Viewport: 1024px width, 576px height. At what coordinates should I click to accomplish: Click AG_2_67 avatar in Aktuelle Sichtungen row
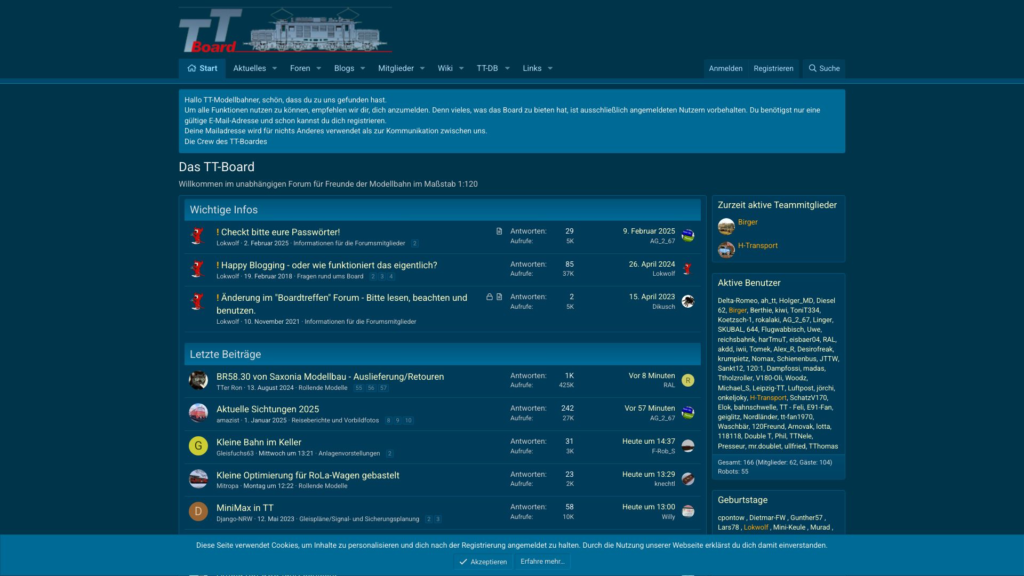tap(688, 413)
